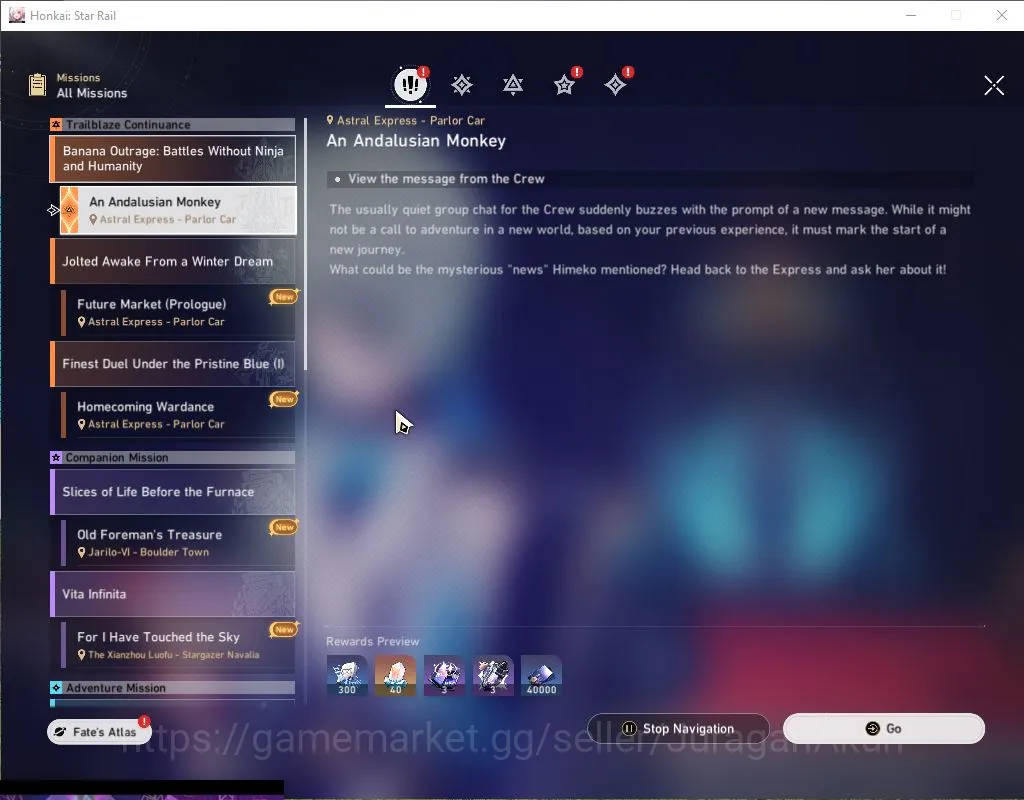1024x800 pixels.
Task: Switch to Trailblaze Mission filter icon
Action: click(462, 85)
